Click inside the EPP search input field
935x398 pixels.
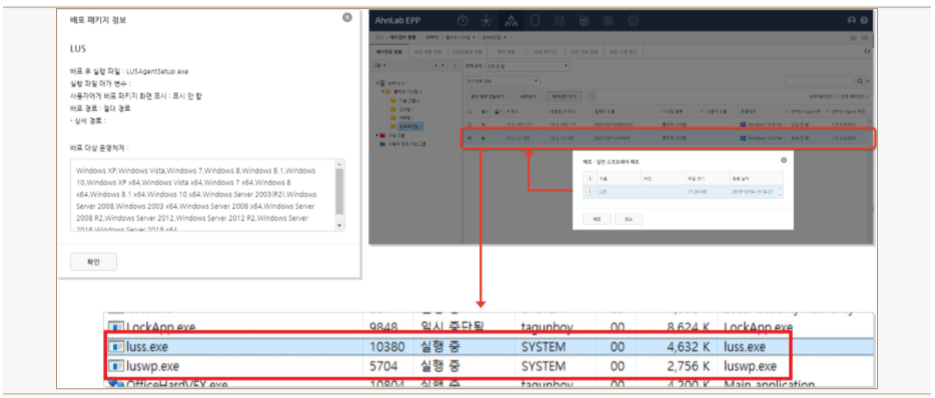[820, 81]
